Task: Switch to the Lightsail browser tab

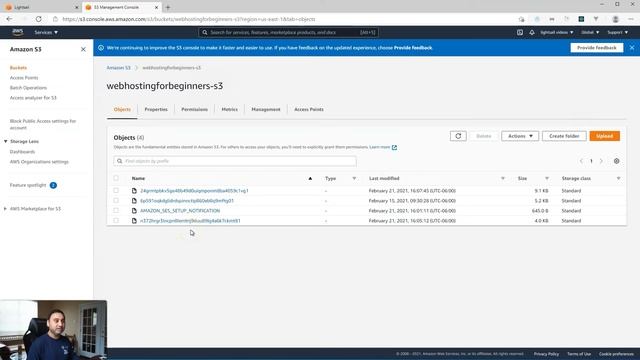Action: click(x=41, y=7)
